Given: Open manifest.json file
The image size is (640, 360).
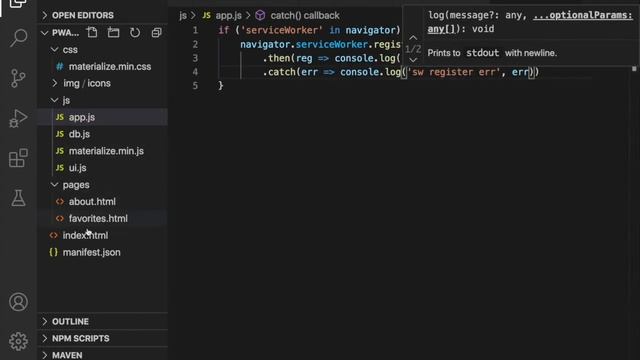Looking at the screenshot, I should point(102,252).
